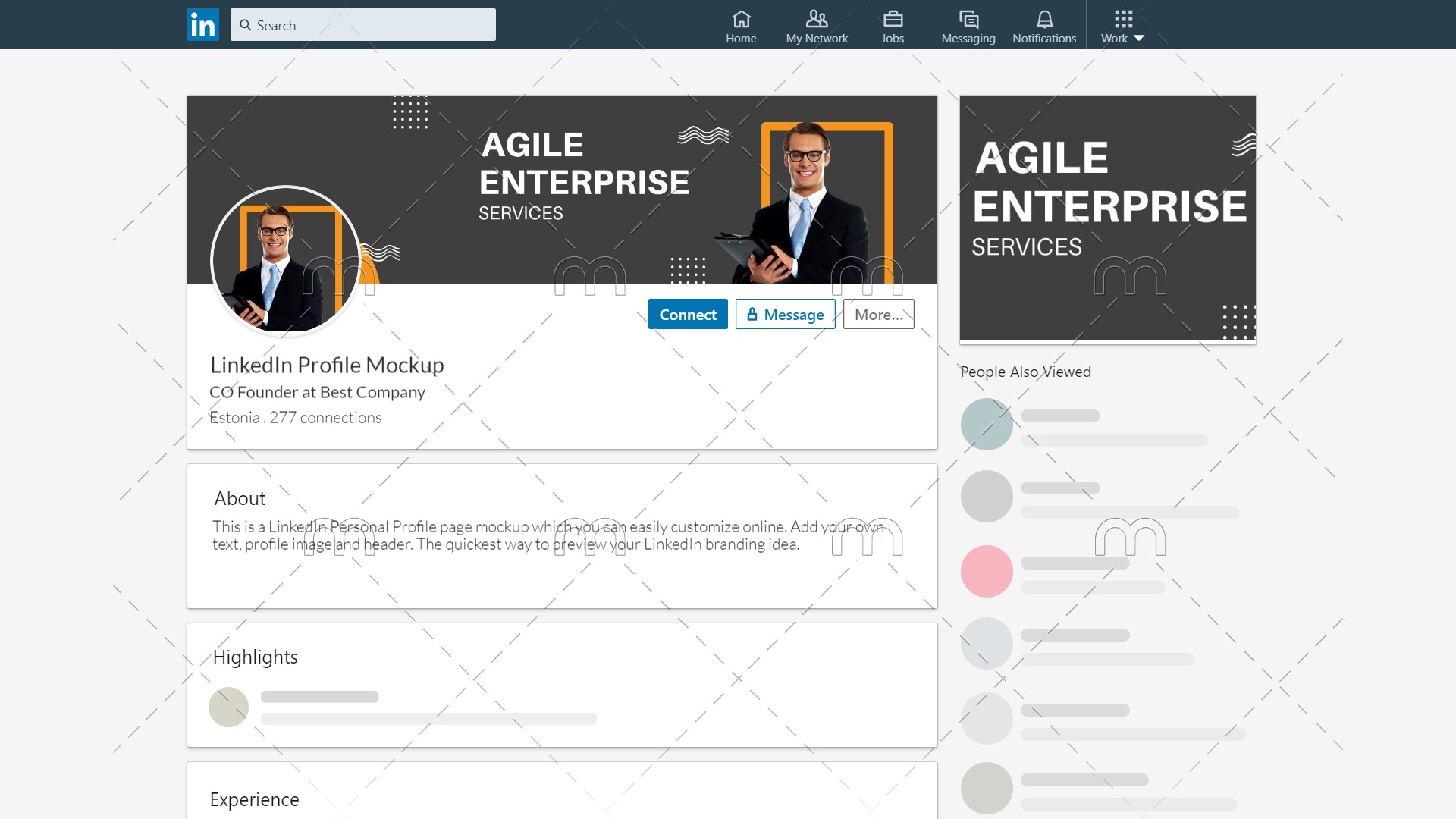
Task: Type in the Search field
Action: point(372,25)
